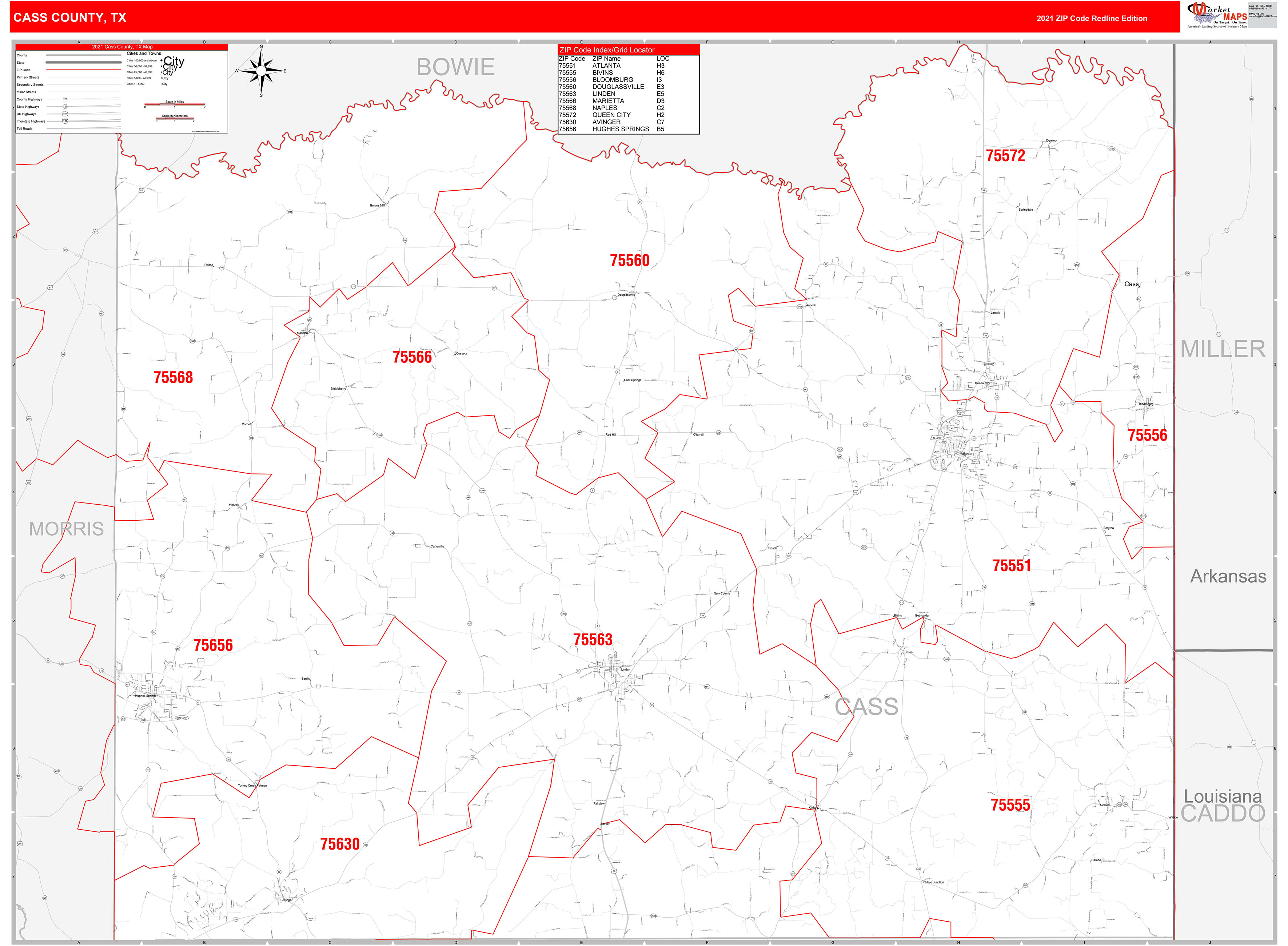This screenshot has height=946, width=1288.
Task: Click the Hughes Springs town label on map
Action: tap(145, 696)
